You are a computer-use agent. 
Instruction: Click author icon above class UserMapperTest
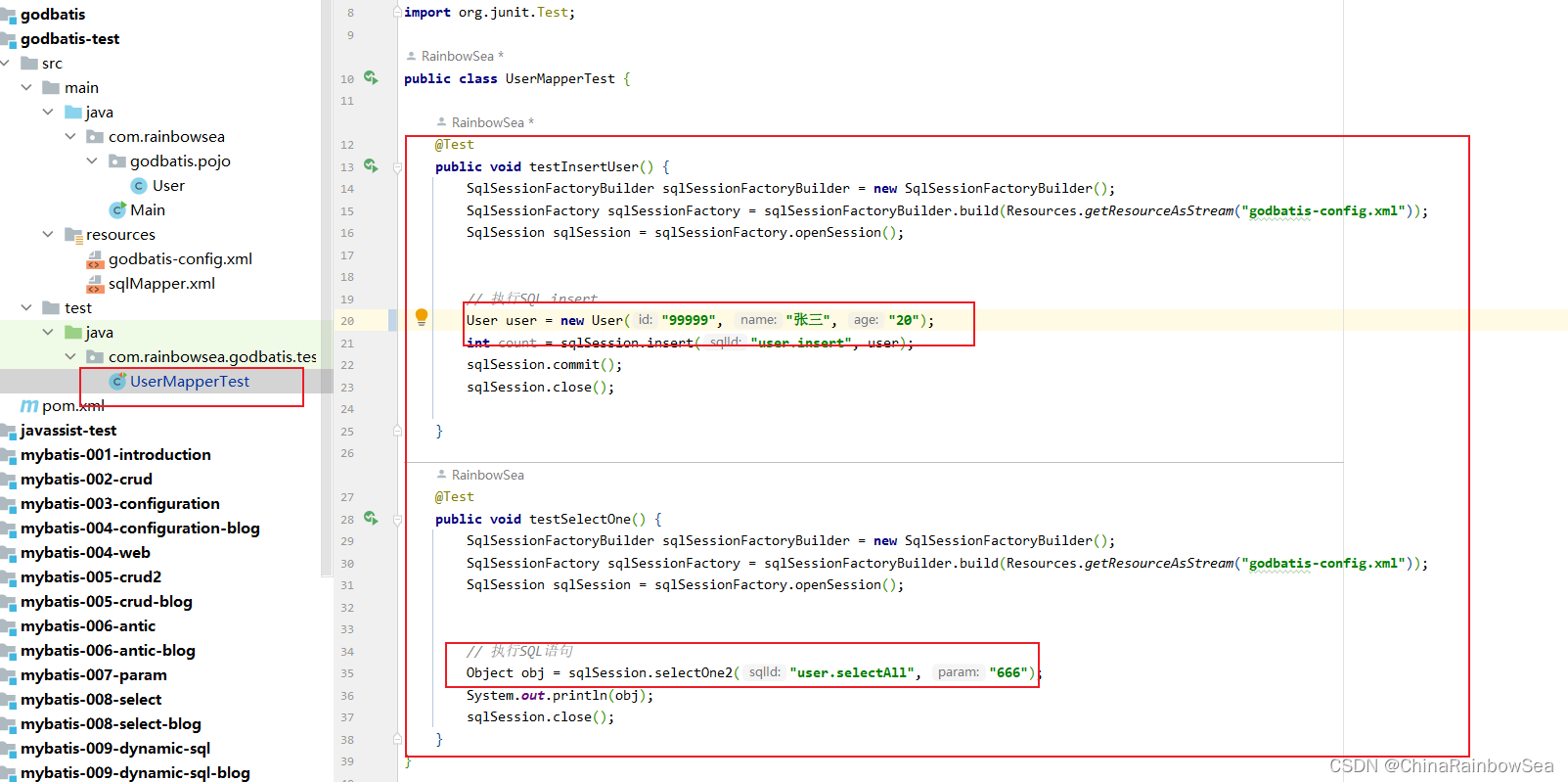(x=412, y=56)
